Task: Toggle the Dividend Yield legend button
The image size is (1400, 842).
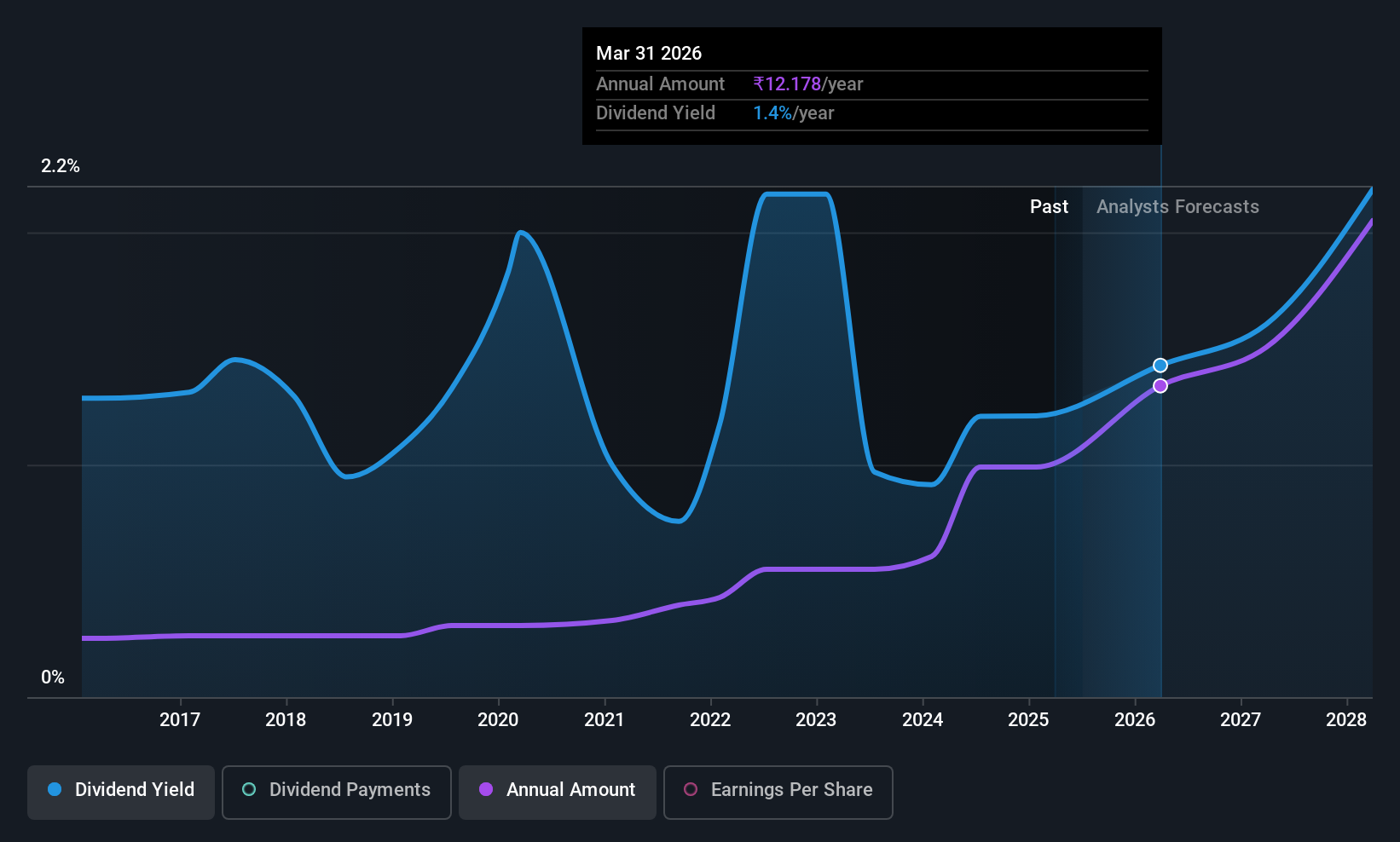Action: pos(121,793)
